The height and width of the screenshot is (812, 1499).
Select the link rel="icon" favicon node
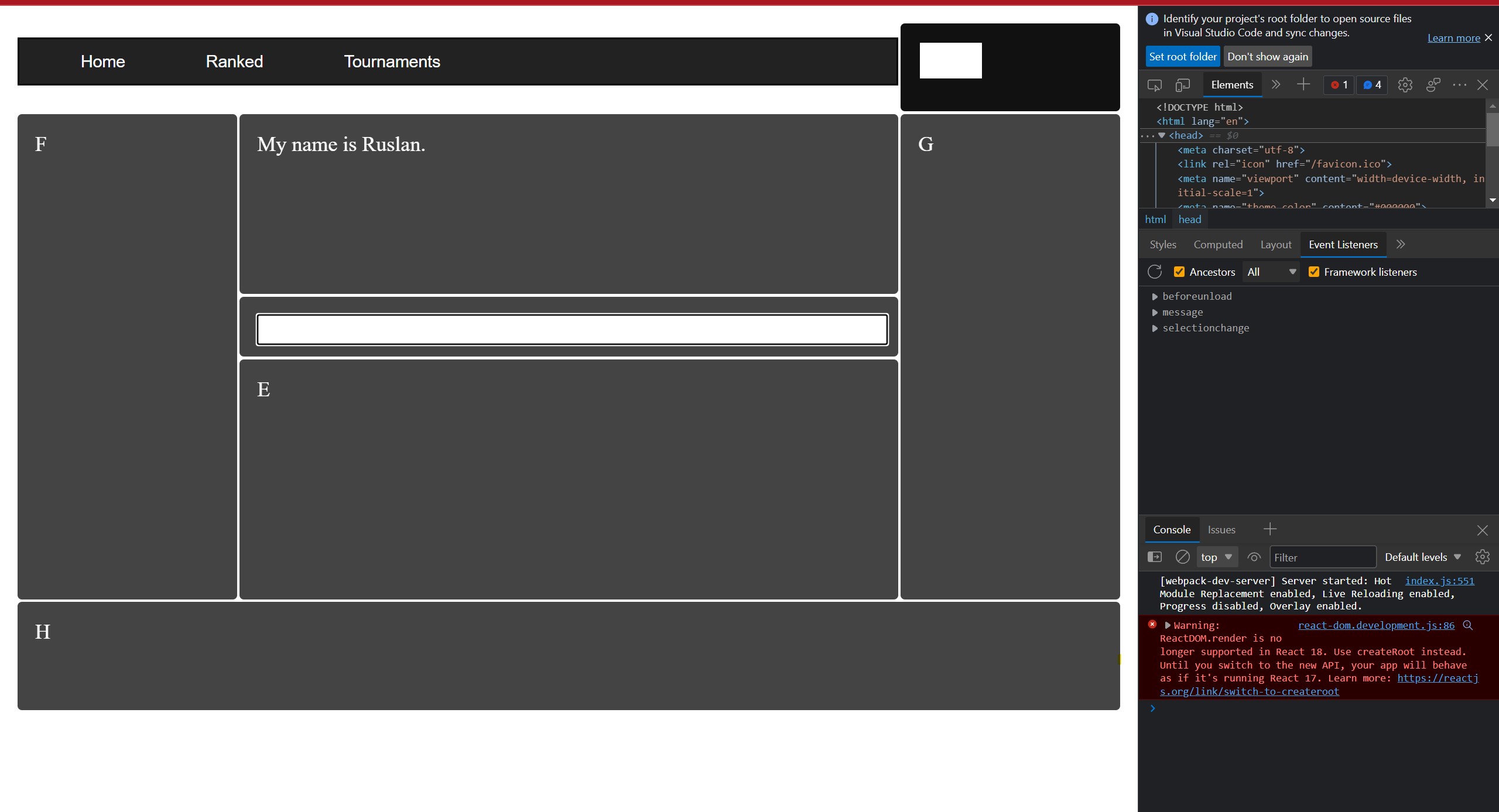(x=1284, y=164)
